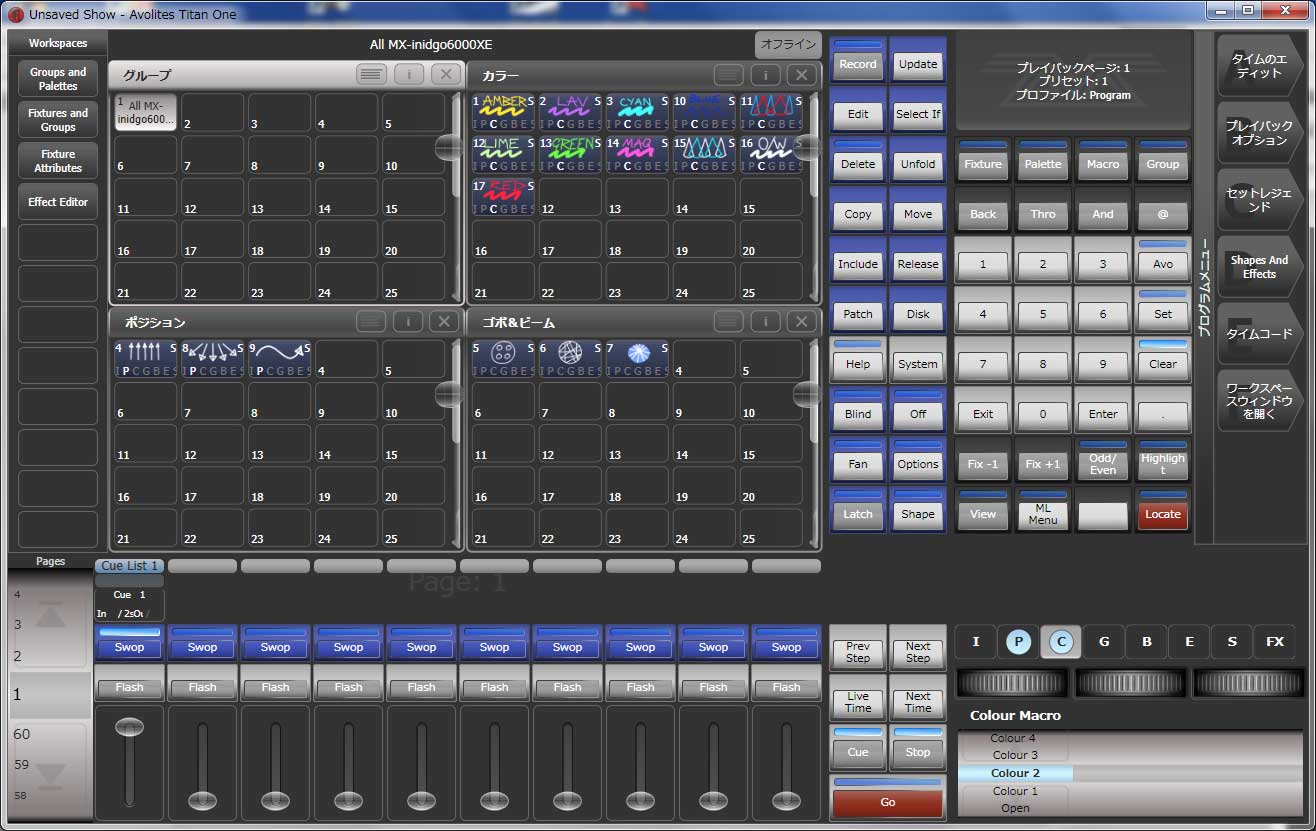Toggle the Odd/Even selection button

[1103, 462]
